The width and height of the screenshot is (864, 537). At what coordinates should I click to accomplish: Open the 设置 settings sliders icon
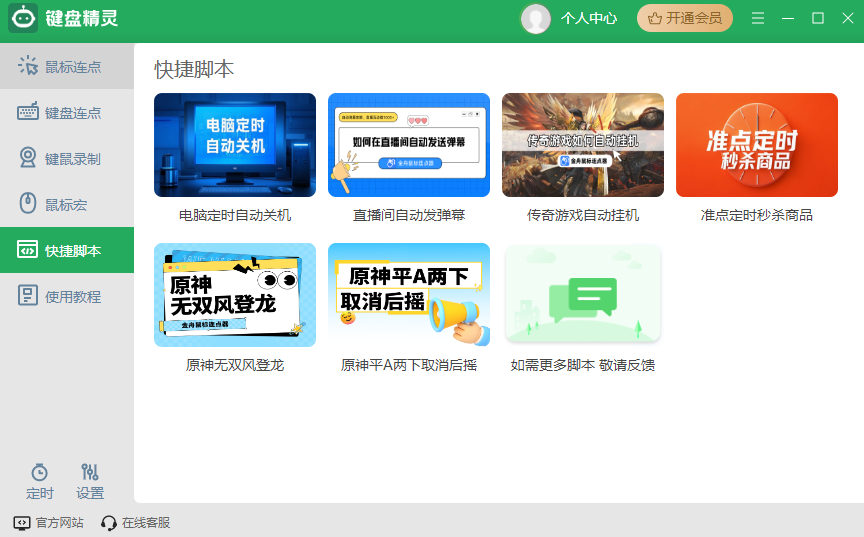(x=90, y=472)
